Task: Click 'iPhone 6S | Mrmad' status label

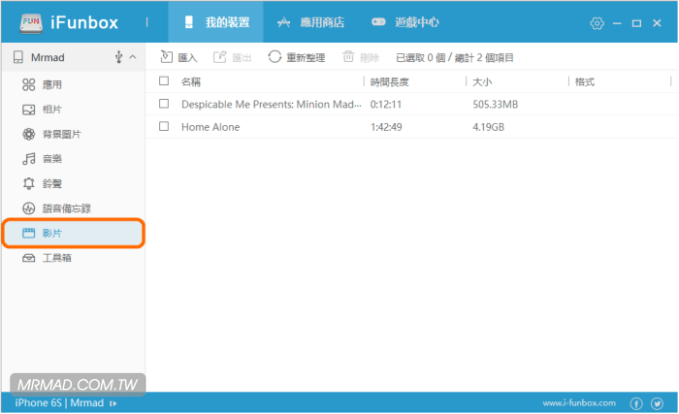Action: pyautogui.click(x=60, y=403)
